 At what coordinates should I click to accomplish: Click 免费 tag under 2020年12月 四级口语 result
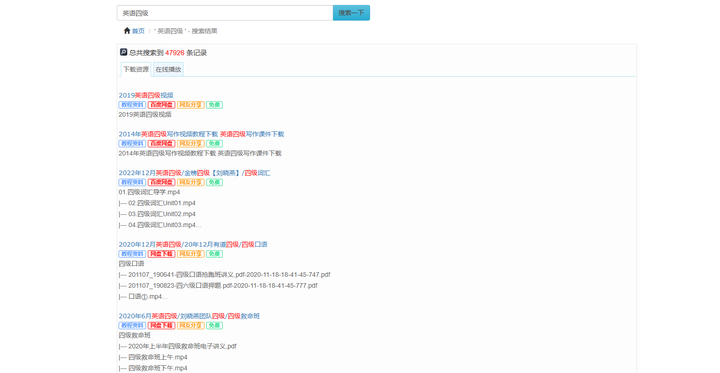(x=214, y=254)
